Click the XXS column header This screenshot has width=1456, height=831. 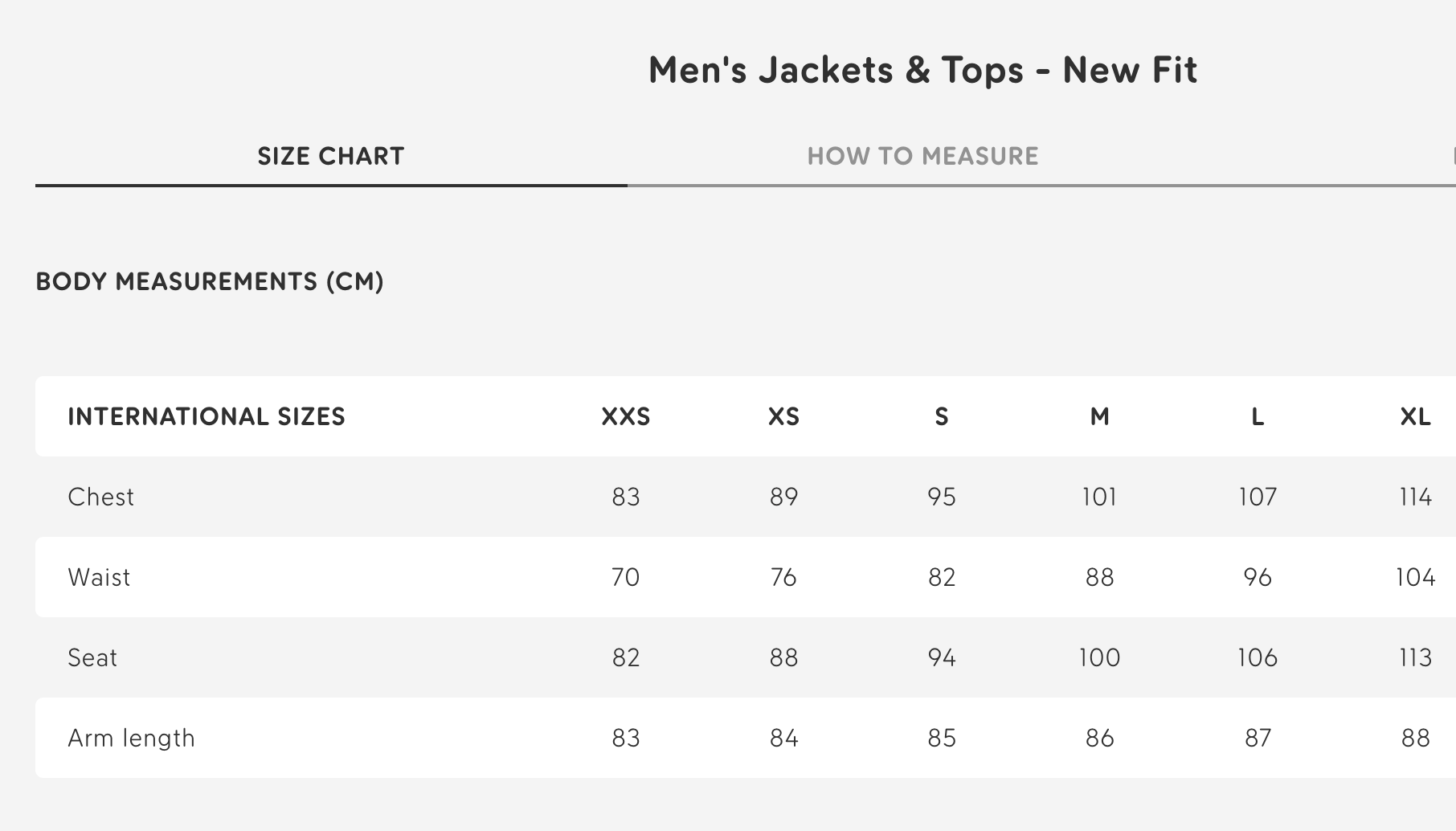624,417
